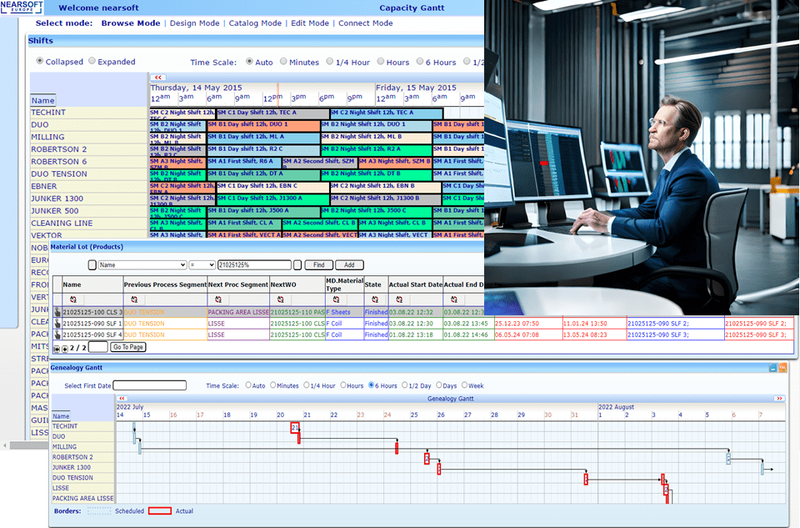800x528 pixels.
Task: Clear the Actual End Date column filter
Action: pos(454,299)
